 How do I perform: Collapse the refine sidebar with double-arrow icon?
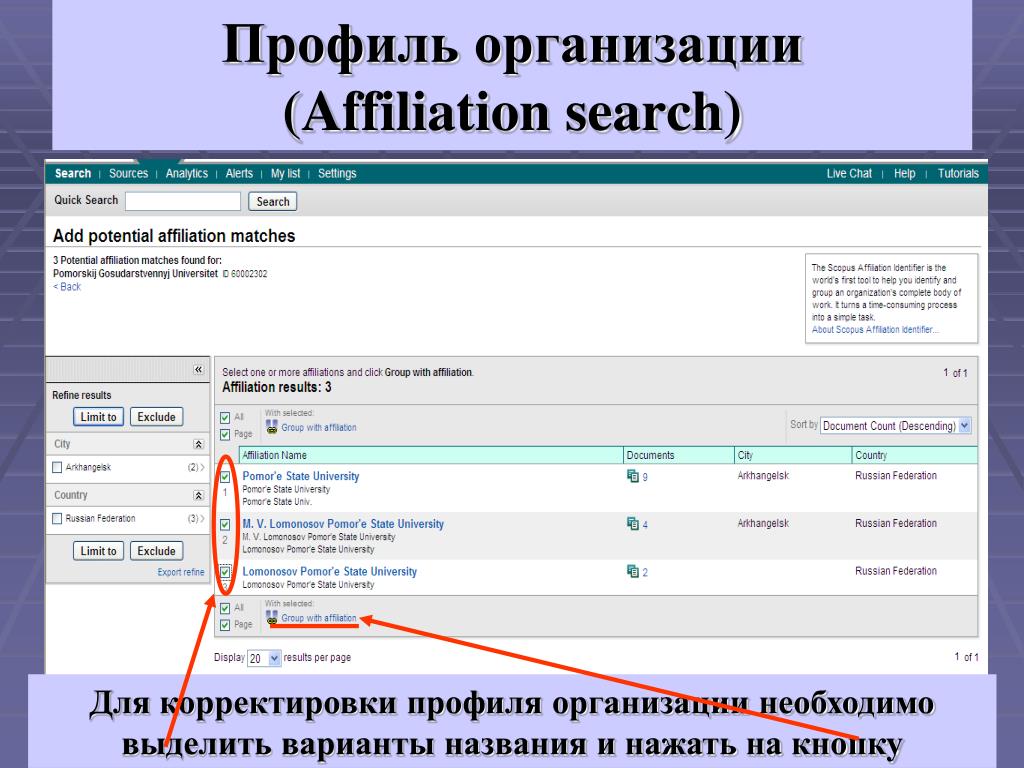coord(199,370)
